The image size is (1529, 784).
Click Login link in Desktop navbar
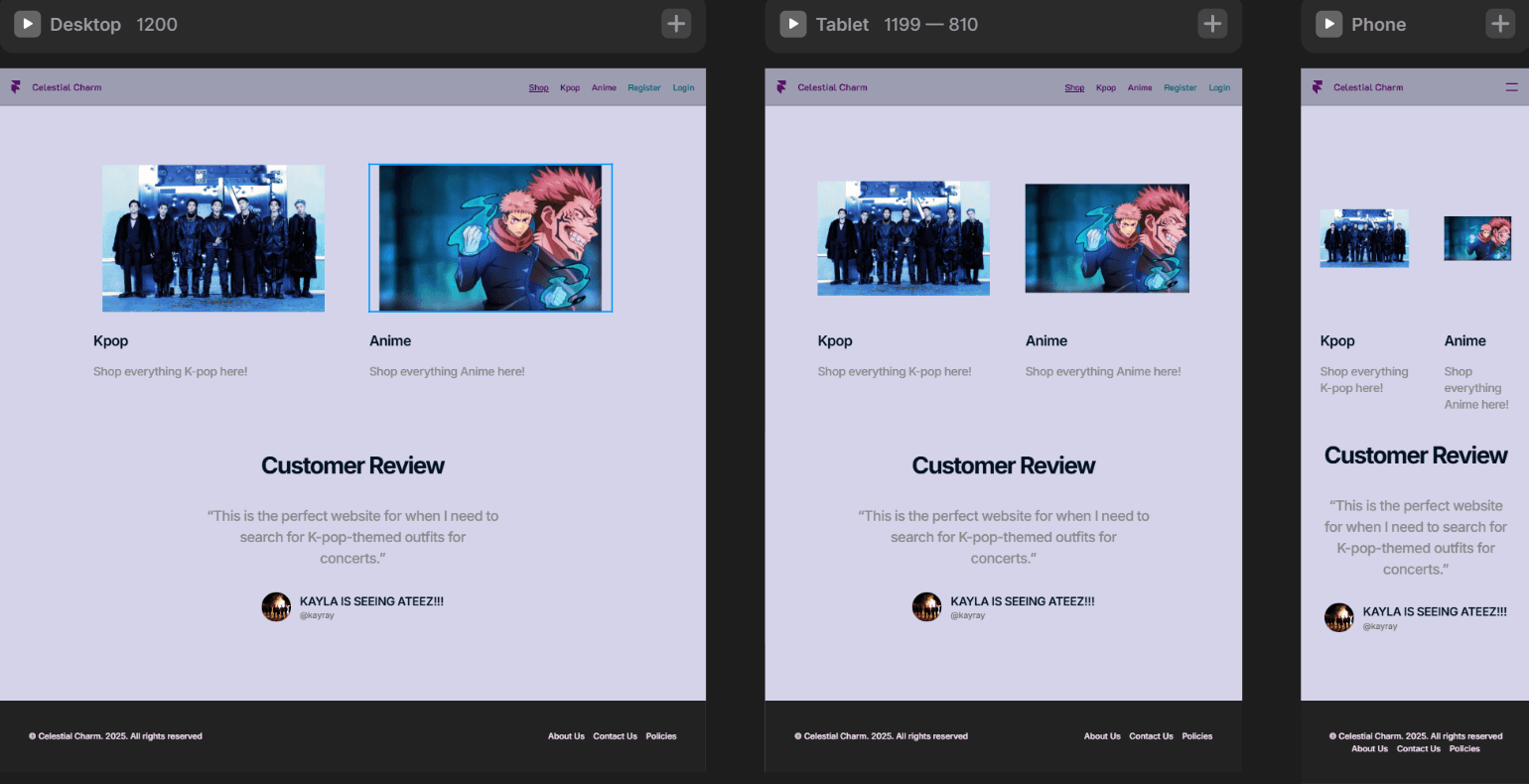click(x=683, y=87)
